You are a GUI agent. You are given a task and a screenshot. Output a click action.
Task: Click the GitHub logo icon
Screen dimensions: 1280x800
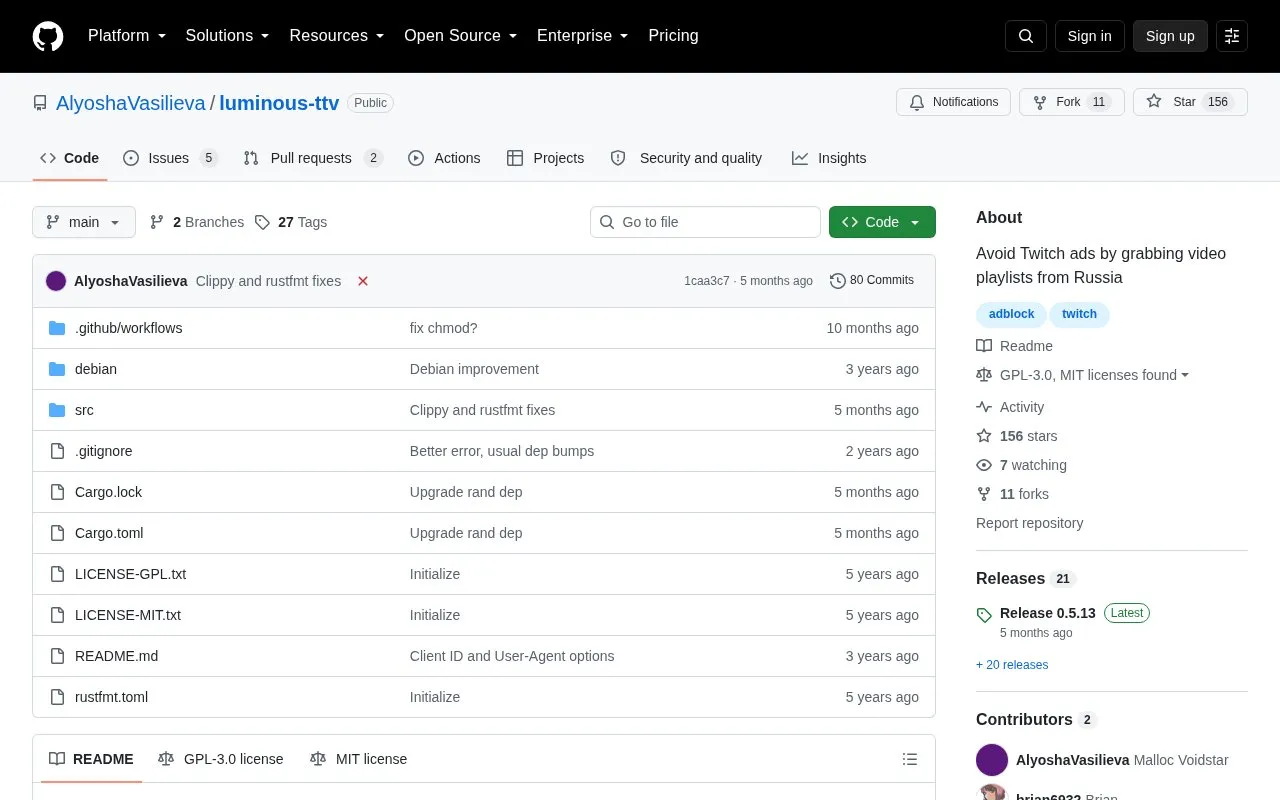(x=48, y=36)
